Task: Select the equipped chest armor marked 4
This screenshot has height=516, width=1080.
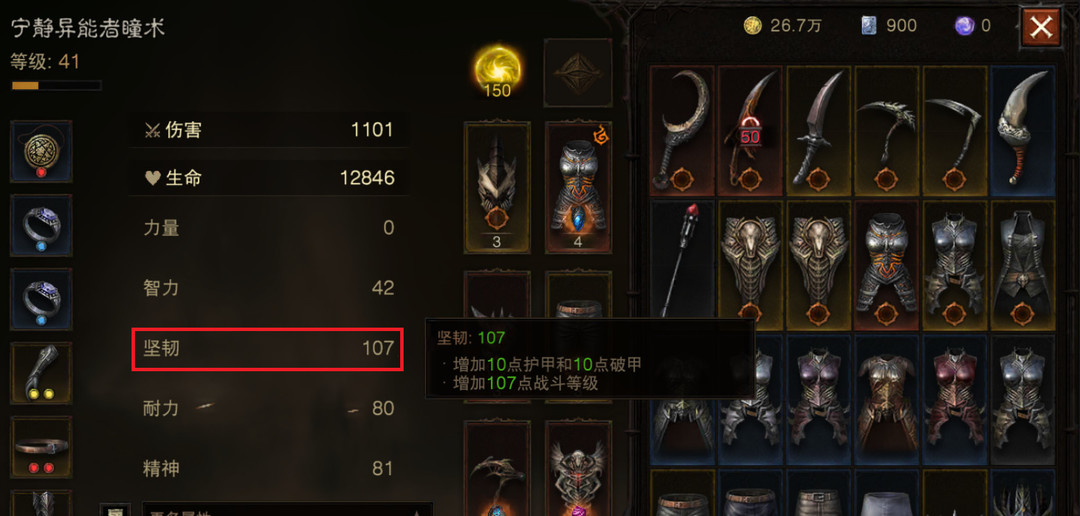Action: [579, 187]
